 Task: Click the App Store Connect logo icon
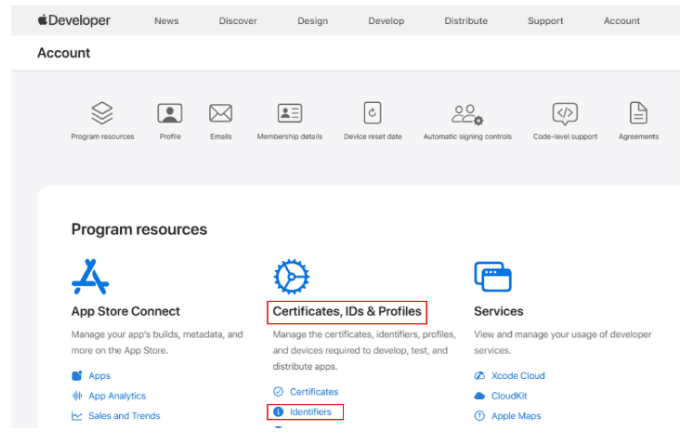[90, 276]
